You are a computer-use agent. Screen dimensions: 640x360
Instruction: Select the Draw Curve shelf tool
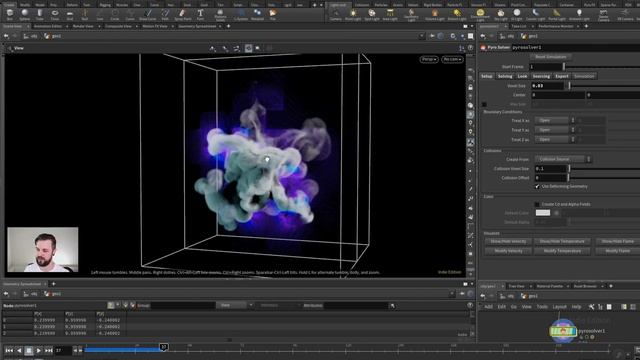(147, 15)
